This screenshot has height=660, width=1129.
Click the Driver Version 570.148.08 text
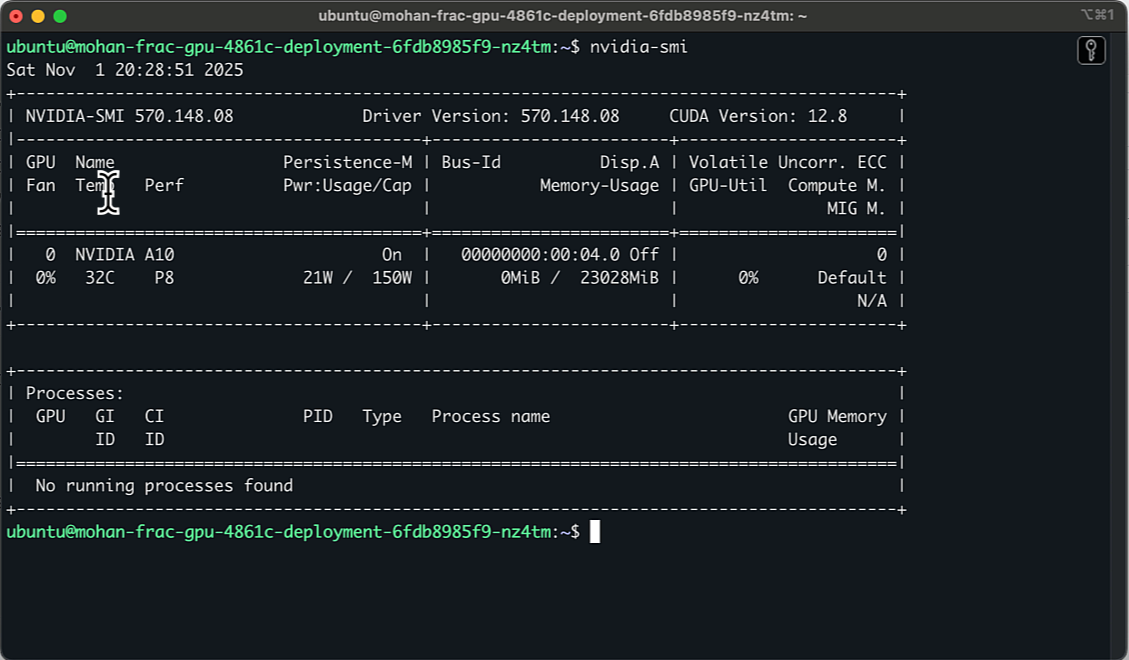click(x=491, y=115)
